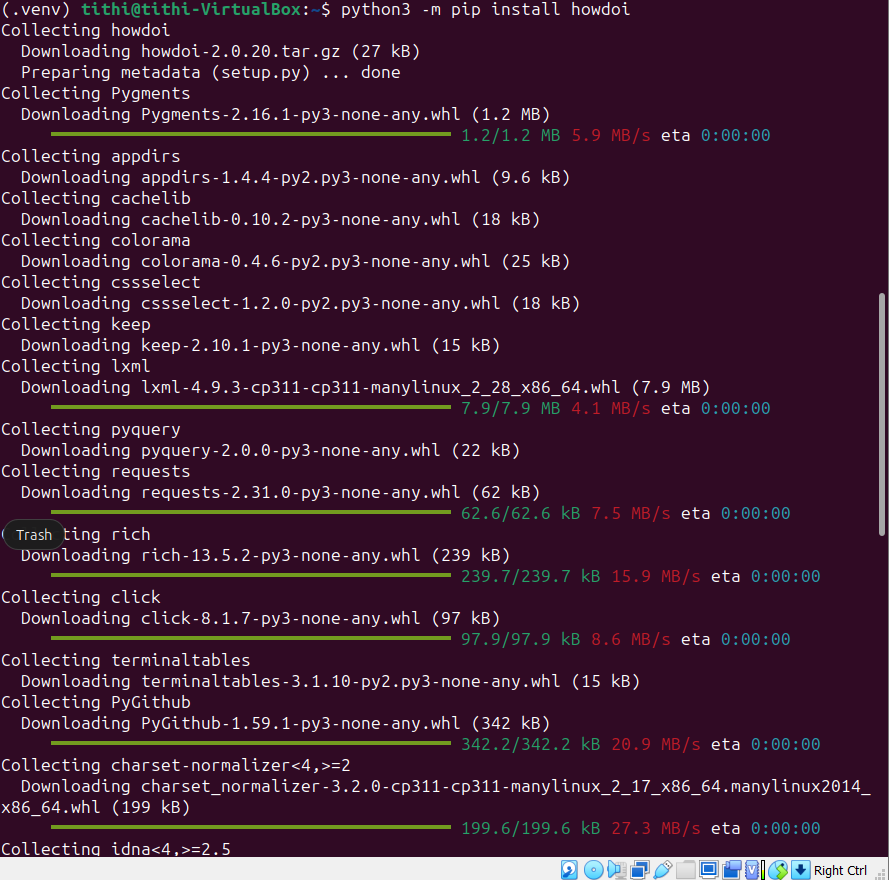The image size is (889, 880).
Task: Click the audio status icon
Action: 617,869
